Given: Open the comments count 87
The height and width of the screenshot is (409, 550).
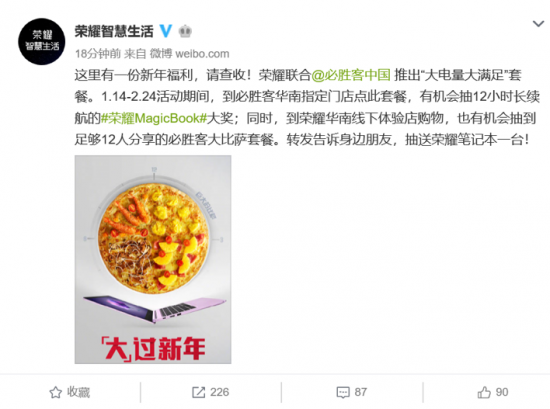Looking at the screenshot, I should tap(361, 392).
